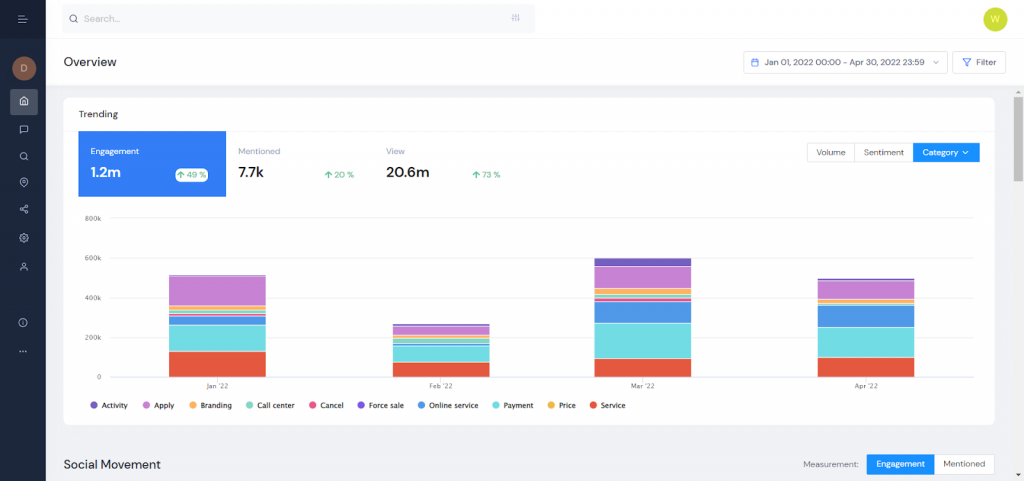
Task: Click search filter sliders icon
Action: pyautogui.click(x=516, y=18)
